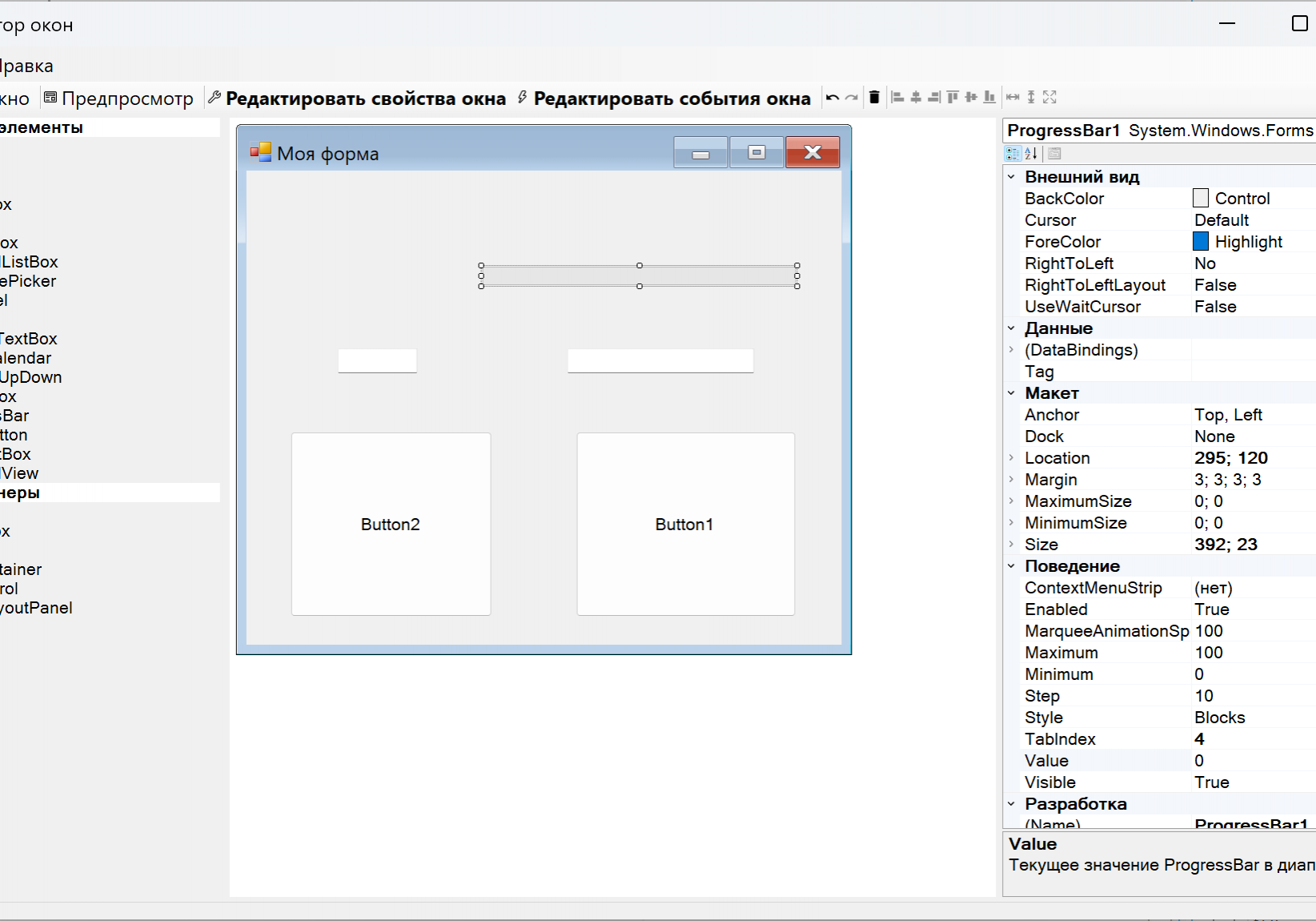Screen dimensions: 1316x921
Task: Make selected controls the same size
Action: coord(1049,98)
